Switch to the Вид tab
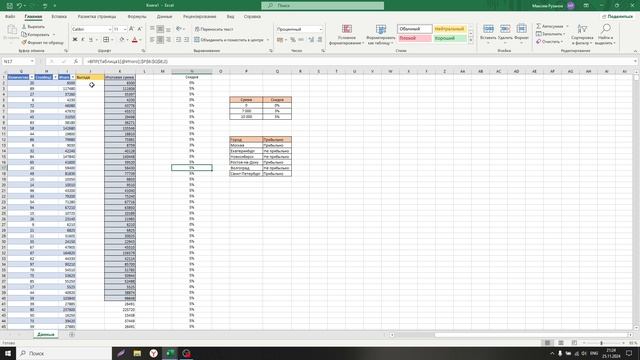640x360 pixels. pos(231,17)
